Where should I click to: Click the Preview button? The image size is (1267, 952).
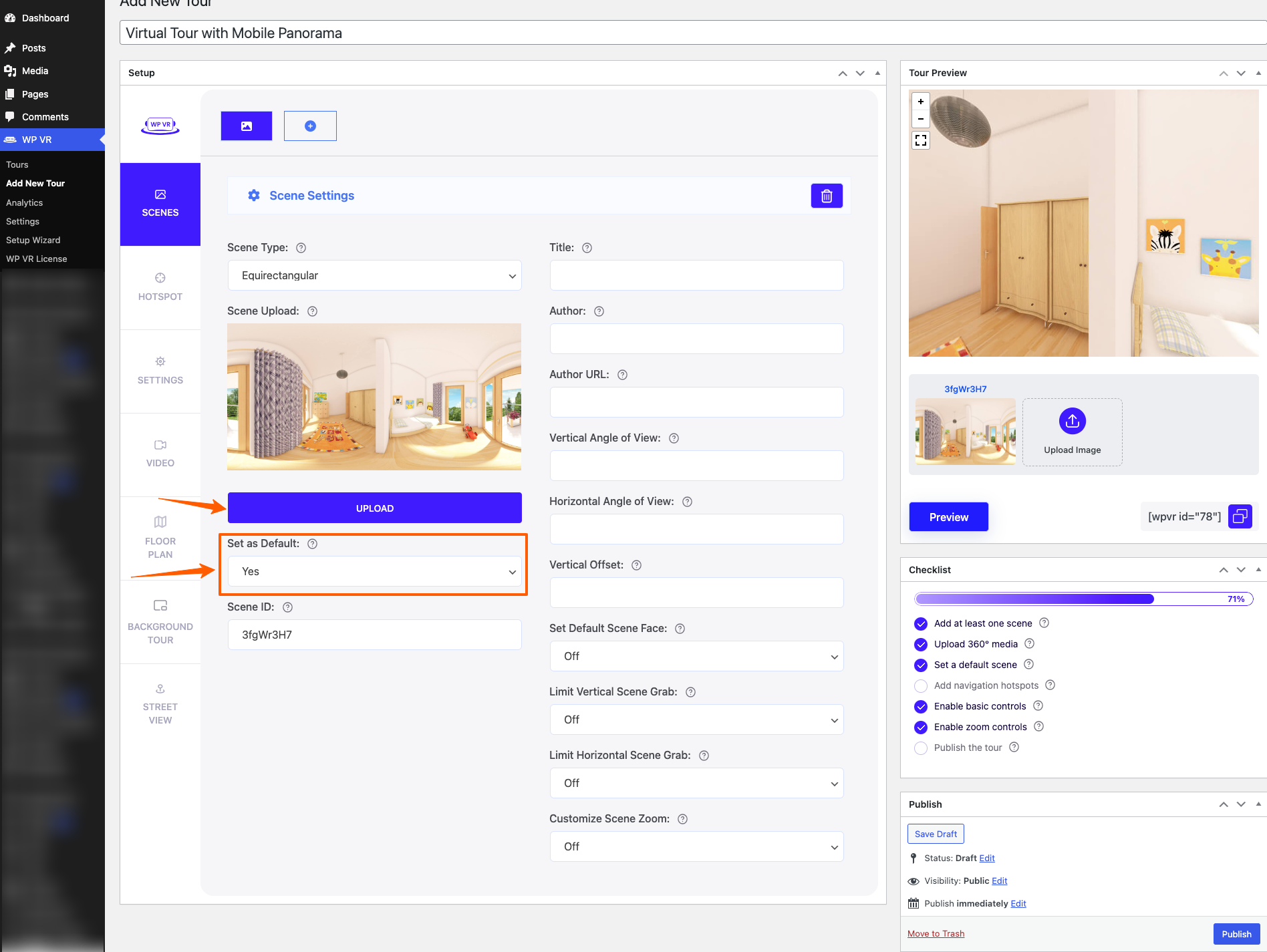point(948,517)
